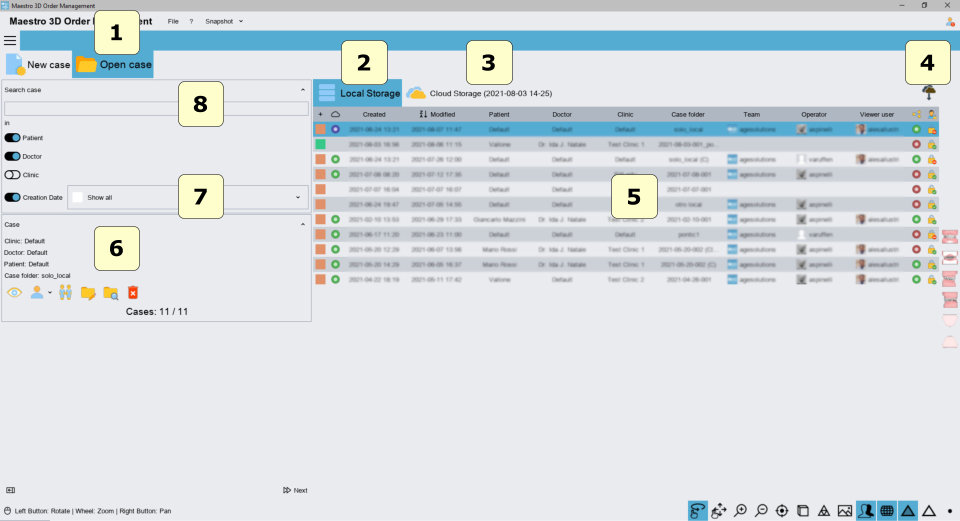Sort the table by the Created column

pyautogui.click(x=374, y=114)
